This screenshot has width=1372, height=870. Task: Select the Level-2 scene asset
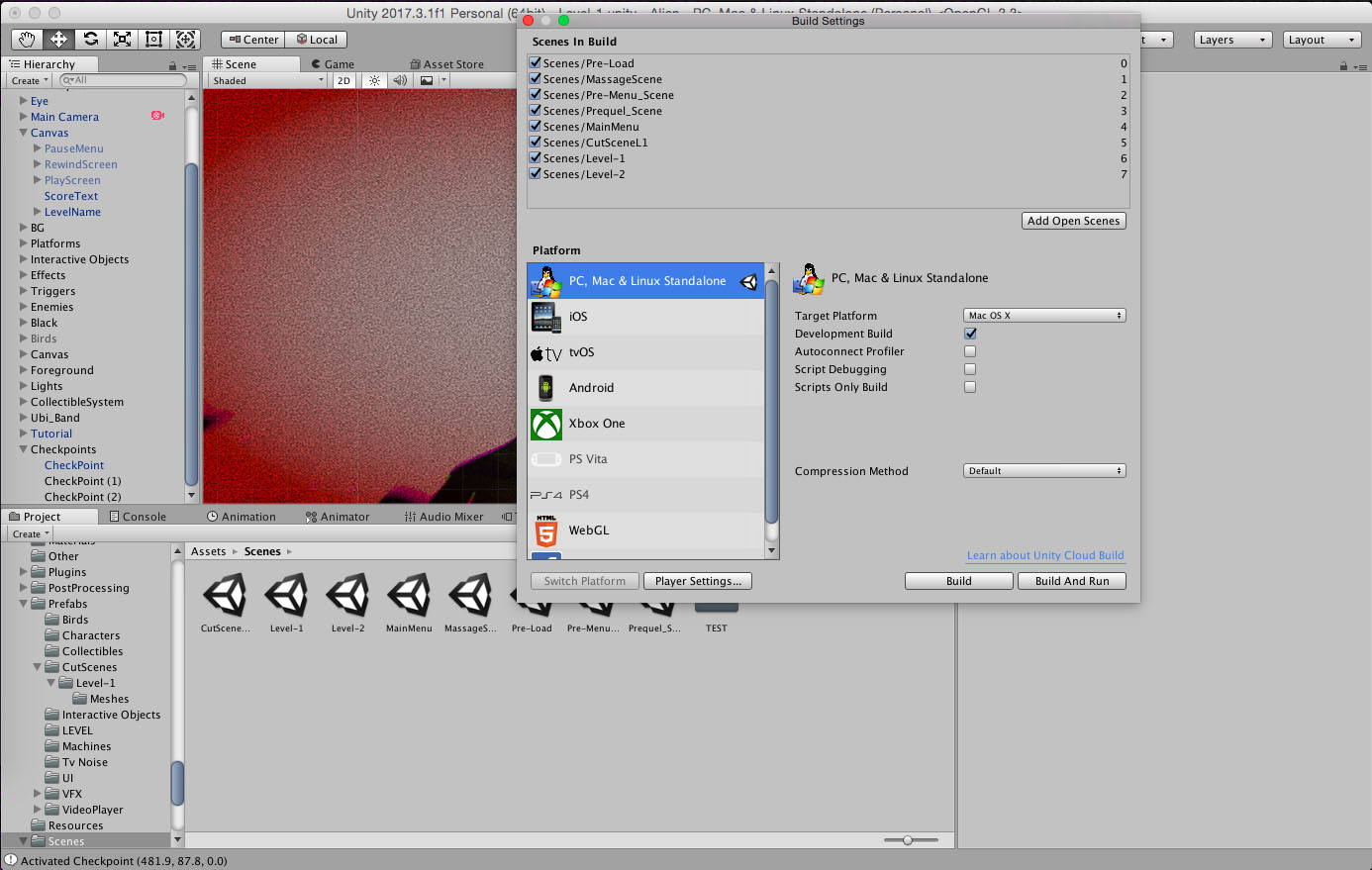click(x=347, y=603)
